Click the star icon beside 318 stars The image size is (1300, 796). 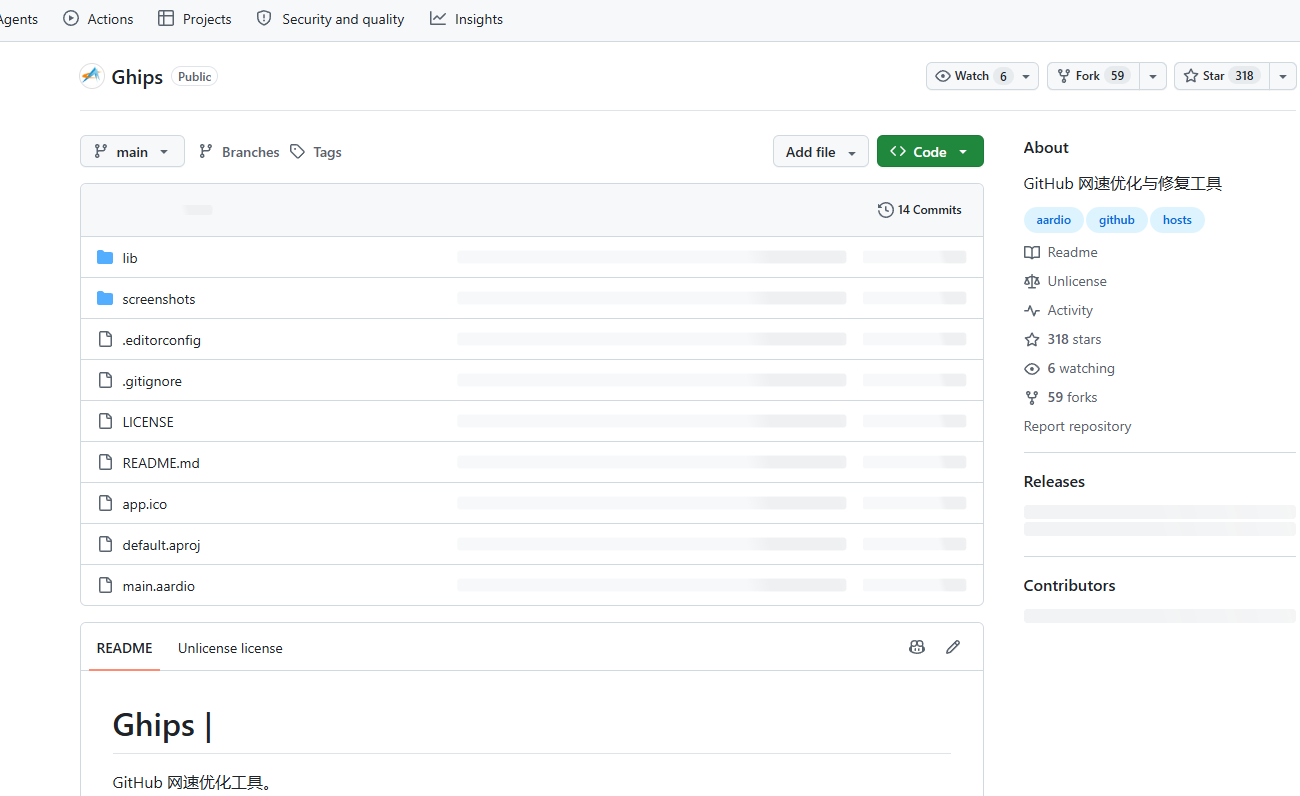tap(1032, 340)
